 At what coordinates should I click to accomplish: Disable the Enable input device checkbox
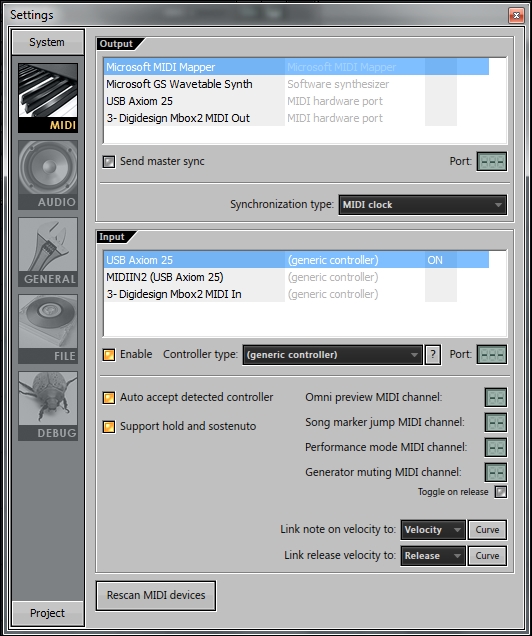click(x=109, y=355)
